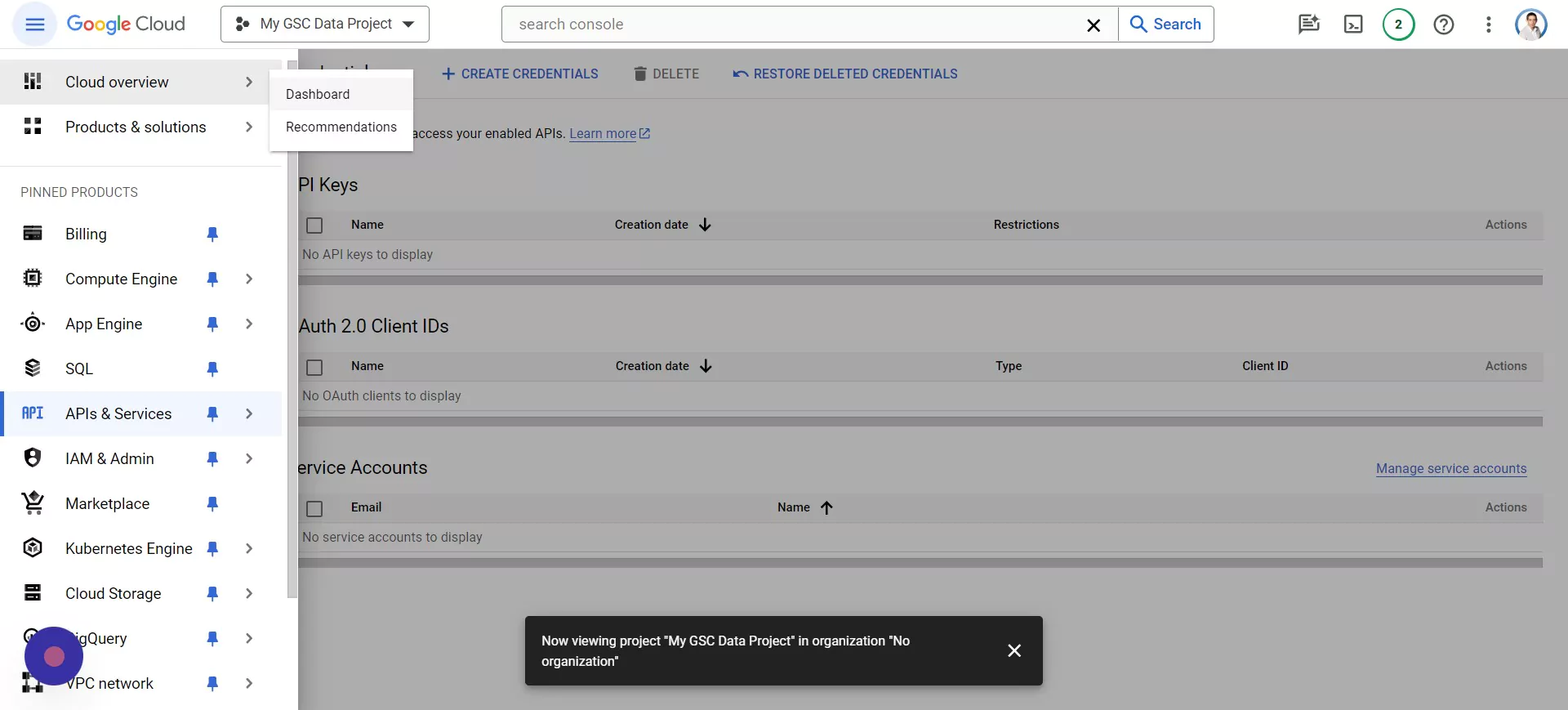Activate Cloud Shell terminal icon

coord(1353,25)
